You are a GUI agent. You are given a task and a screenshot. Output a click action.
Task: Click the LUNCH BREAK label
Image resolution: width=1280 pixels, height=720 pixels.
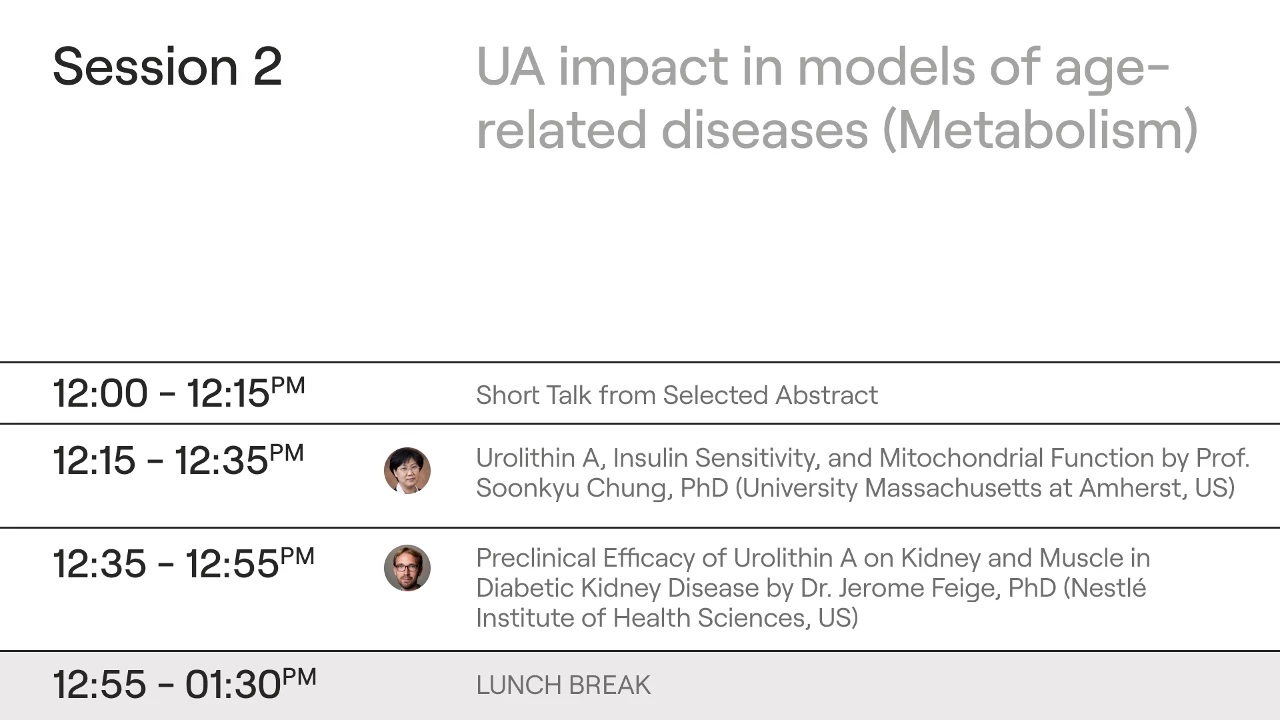[563, 685]
